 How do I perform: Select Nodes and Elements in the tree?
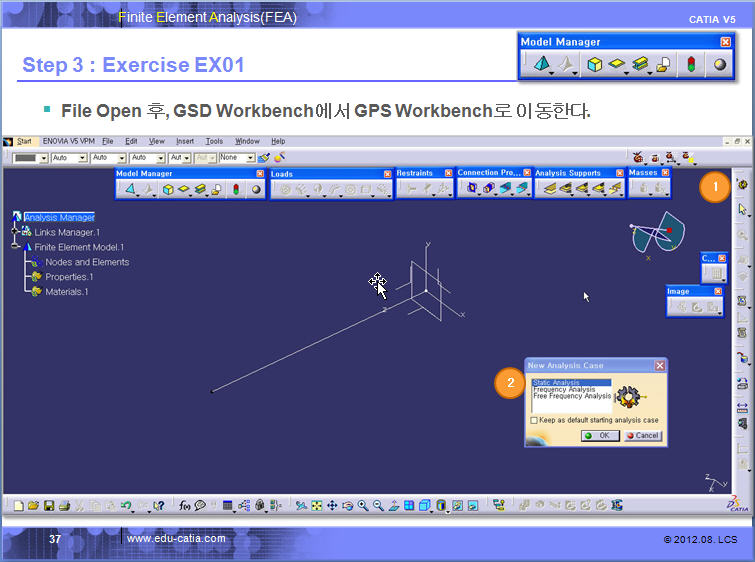(x=87, y=262)
